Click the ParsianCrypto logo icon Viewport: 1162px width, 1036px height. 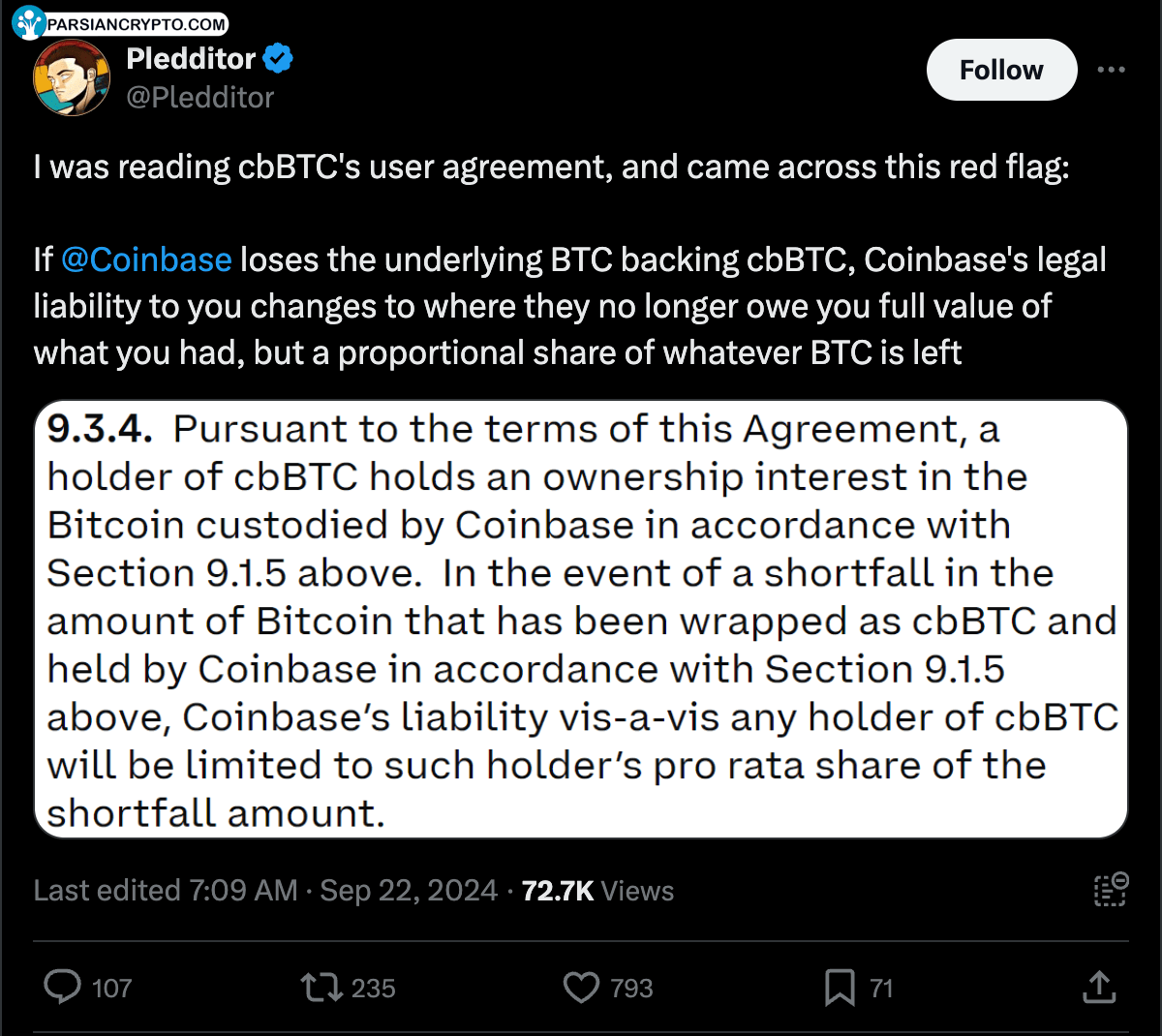[29, 22]
